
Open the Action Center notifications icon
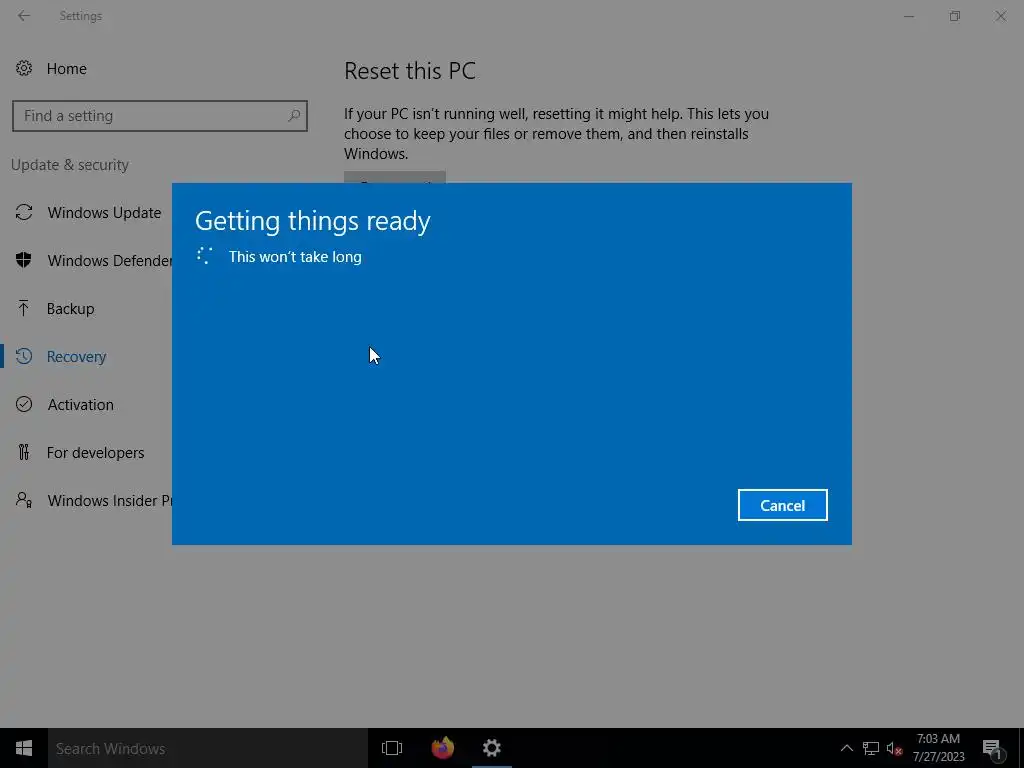(x=992, y=748)
